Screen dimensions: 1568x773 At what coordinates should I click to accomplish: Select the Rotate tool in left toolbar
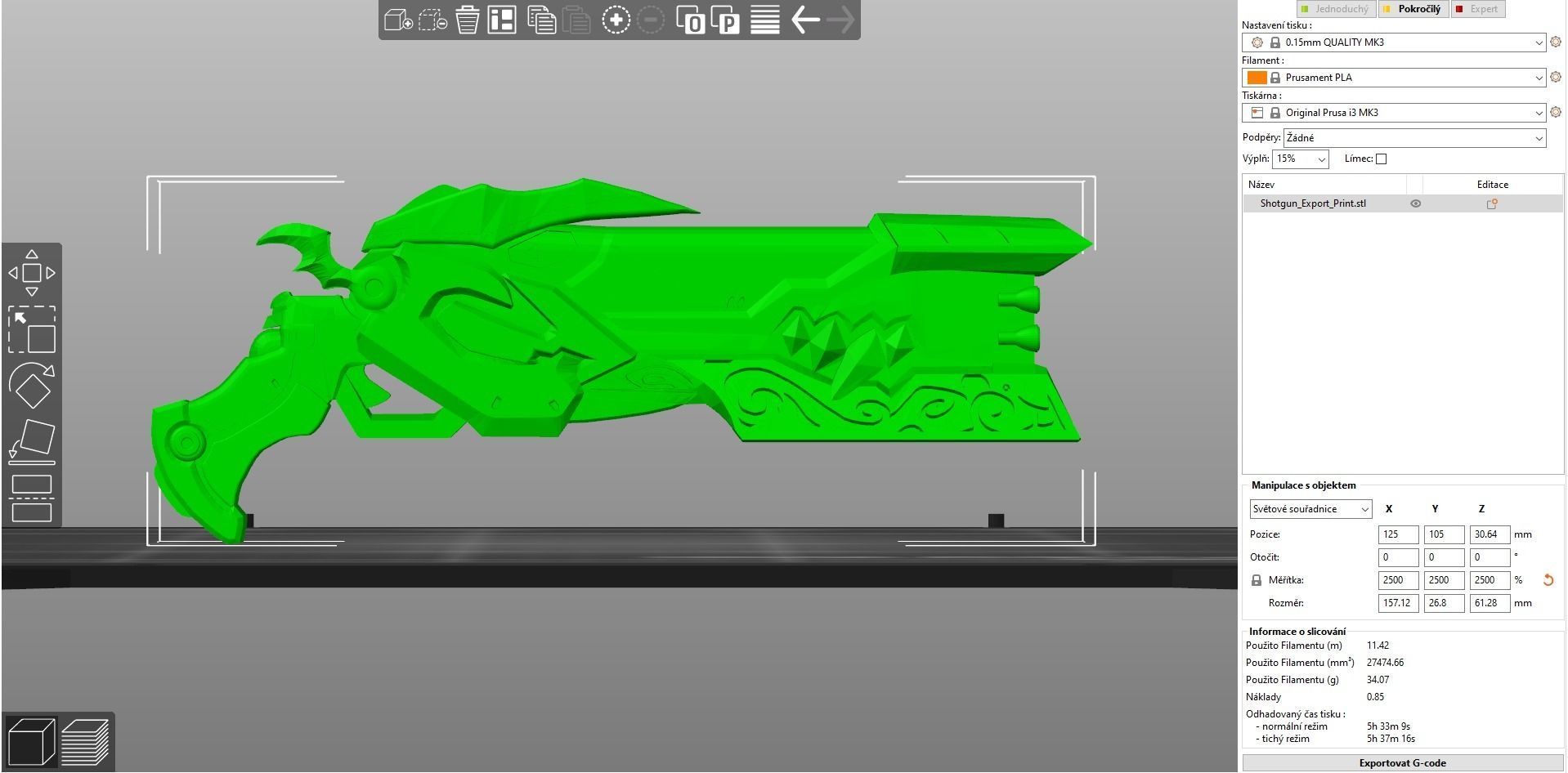(x=32, y=385)
